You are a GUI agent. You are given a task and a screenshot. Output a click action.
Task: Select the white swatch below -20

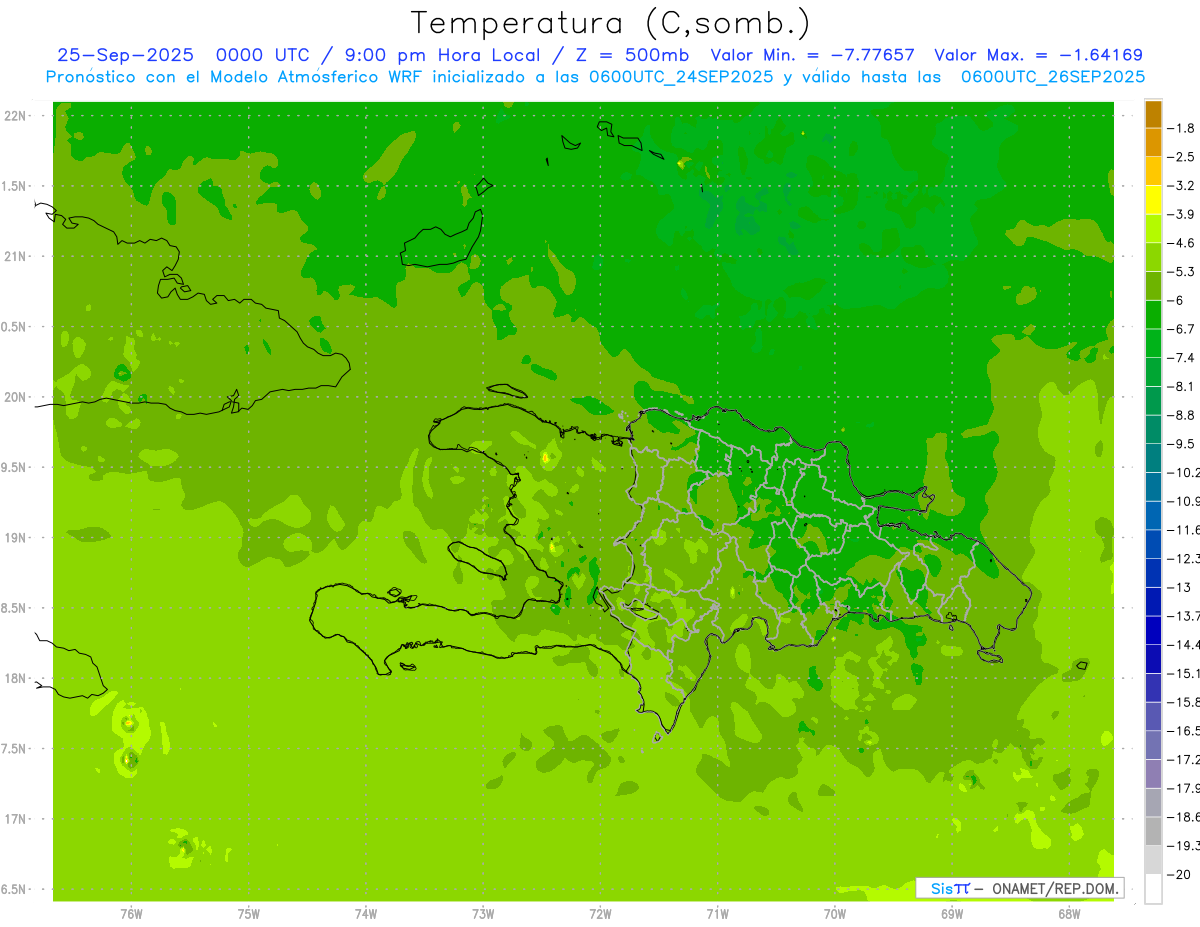pos(1153,888)
